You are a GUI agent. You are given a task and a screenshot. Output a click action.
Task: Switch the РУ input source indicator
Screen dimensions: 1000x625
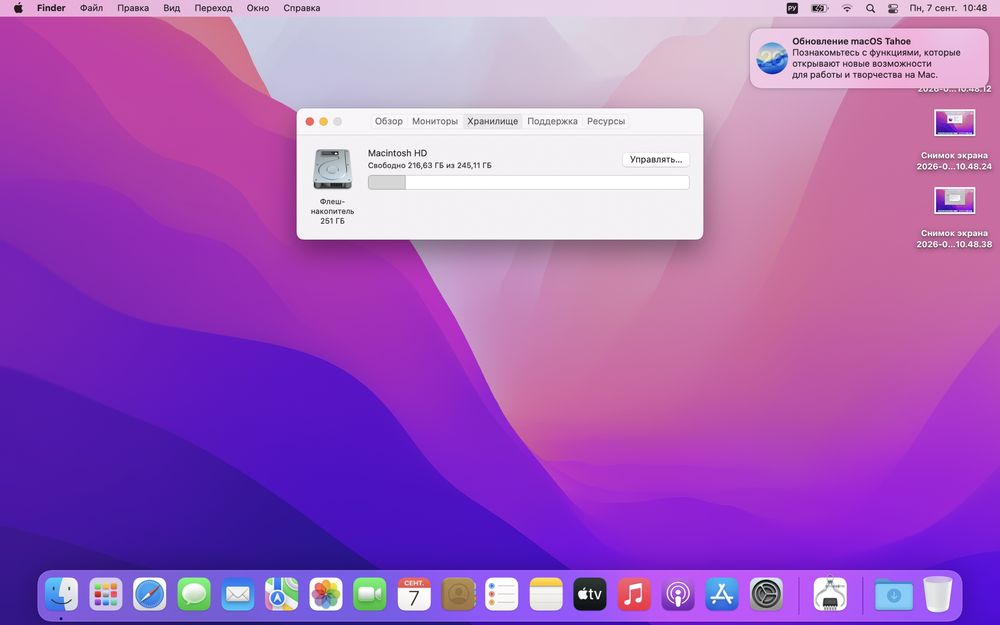(x=792, y=8)
